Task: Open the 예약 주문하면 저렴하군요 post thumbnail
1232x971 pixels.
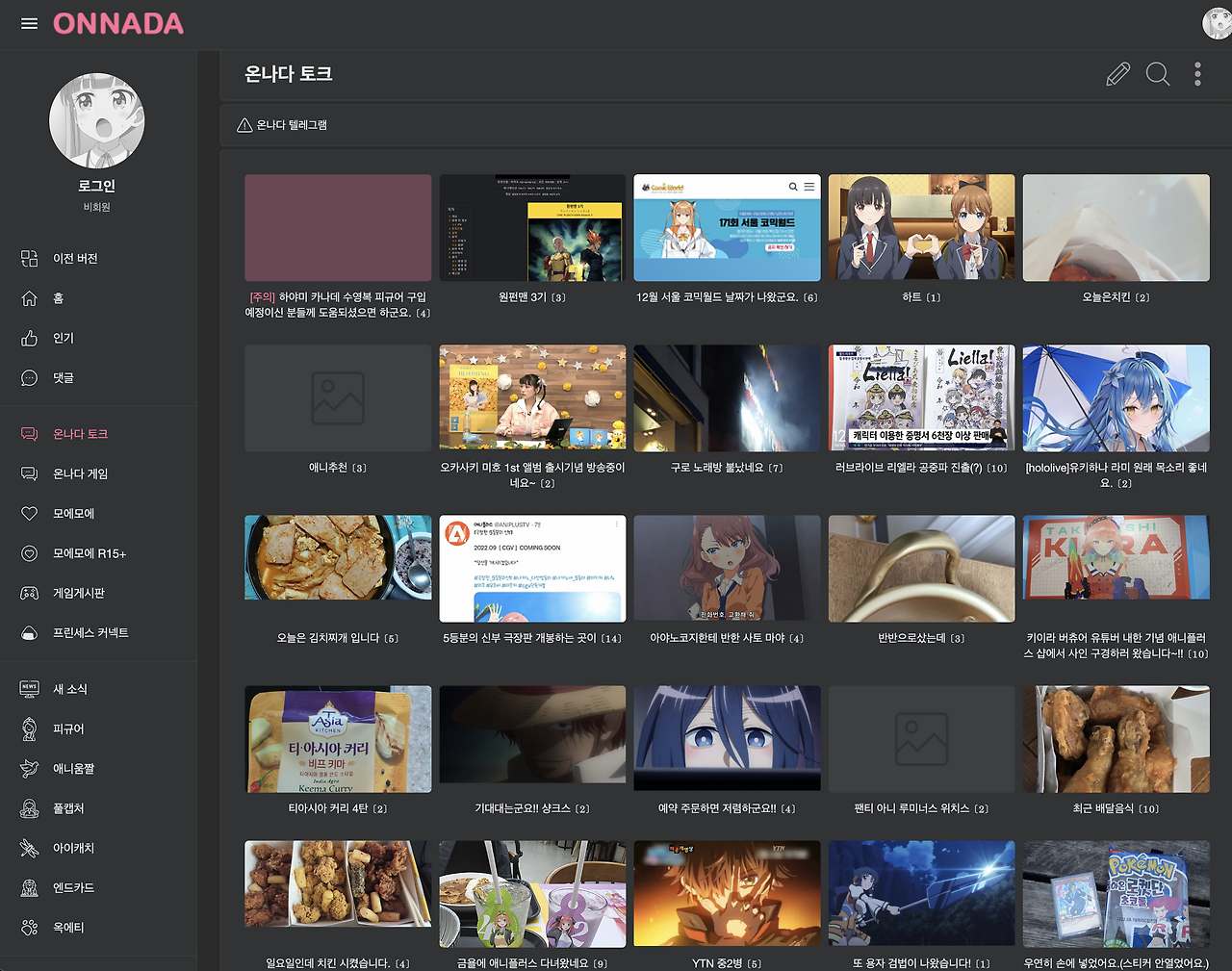Action: tap(727, 739)
